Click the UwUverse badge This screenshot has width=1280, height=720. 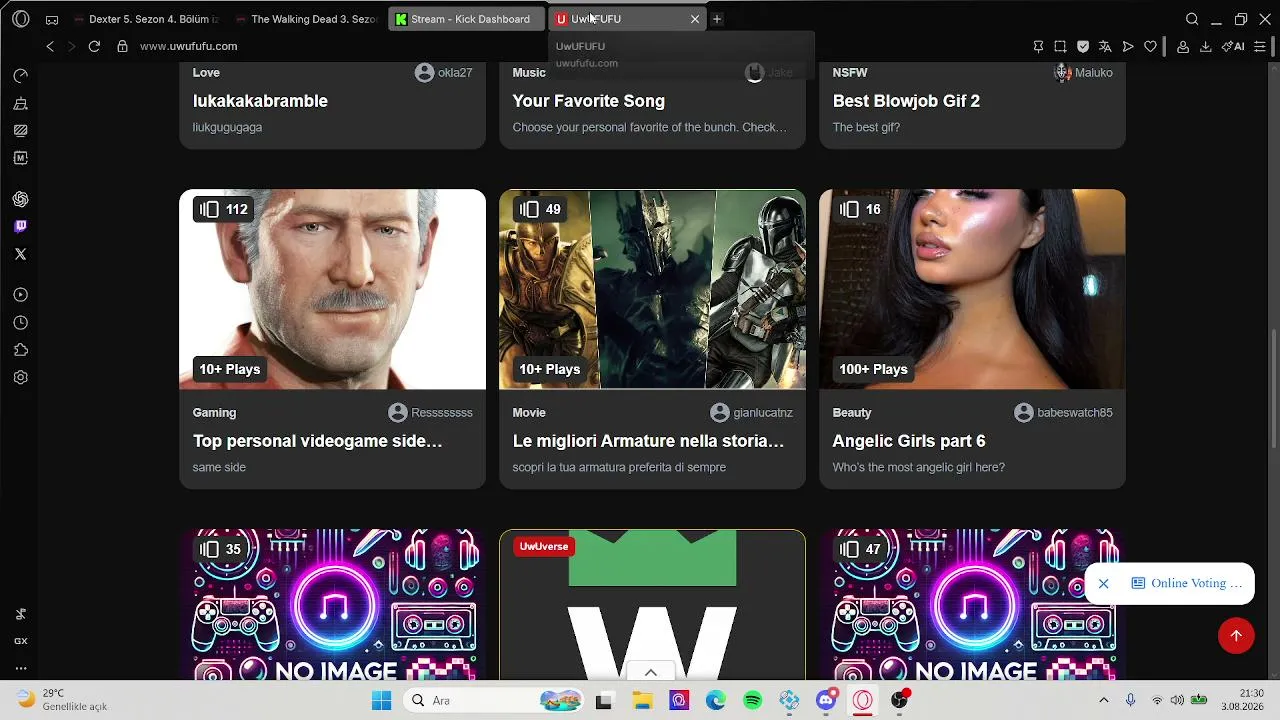click(544, 546)
